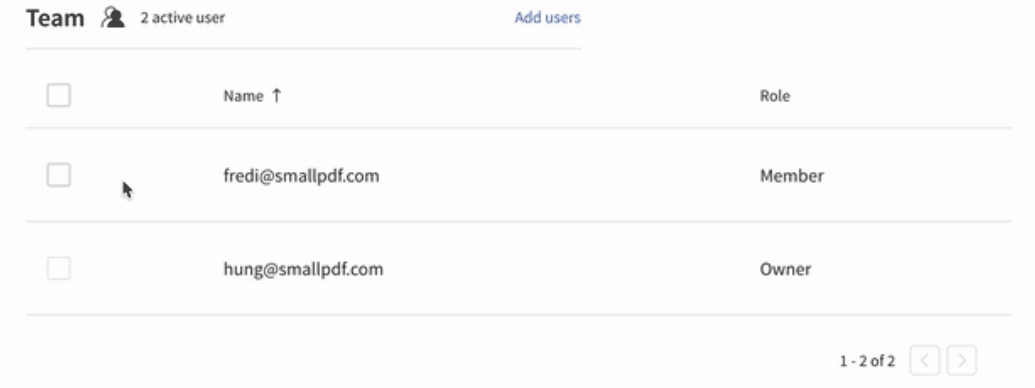Tick the select-all checkbox in header row
This screenshot has height=388, width=1035.
pyautogui.click(x=59, y=95)
